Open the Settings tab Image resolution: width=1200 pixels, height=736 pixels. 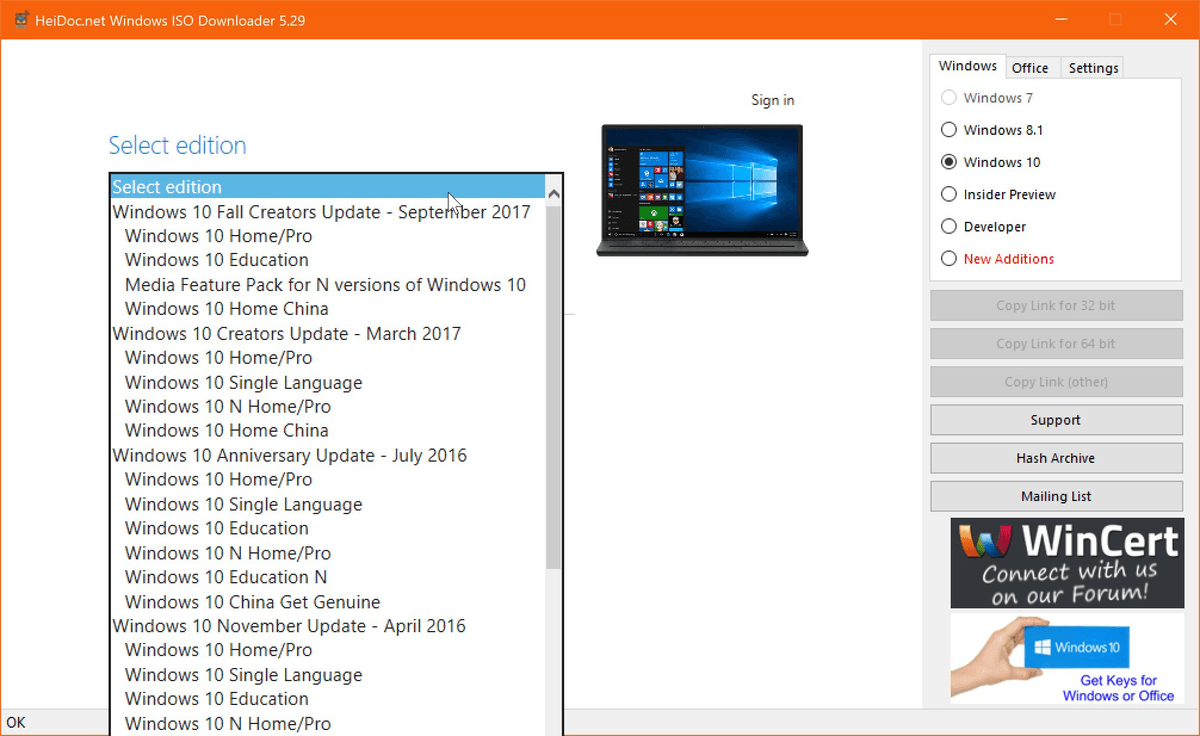click(1092, 67)
